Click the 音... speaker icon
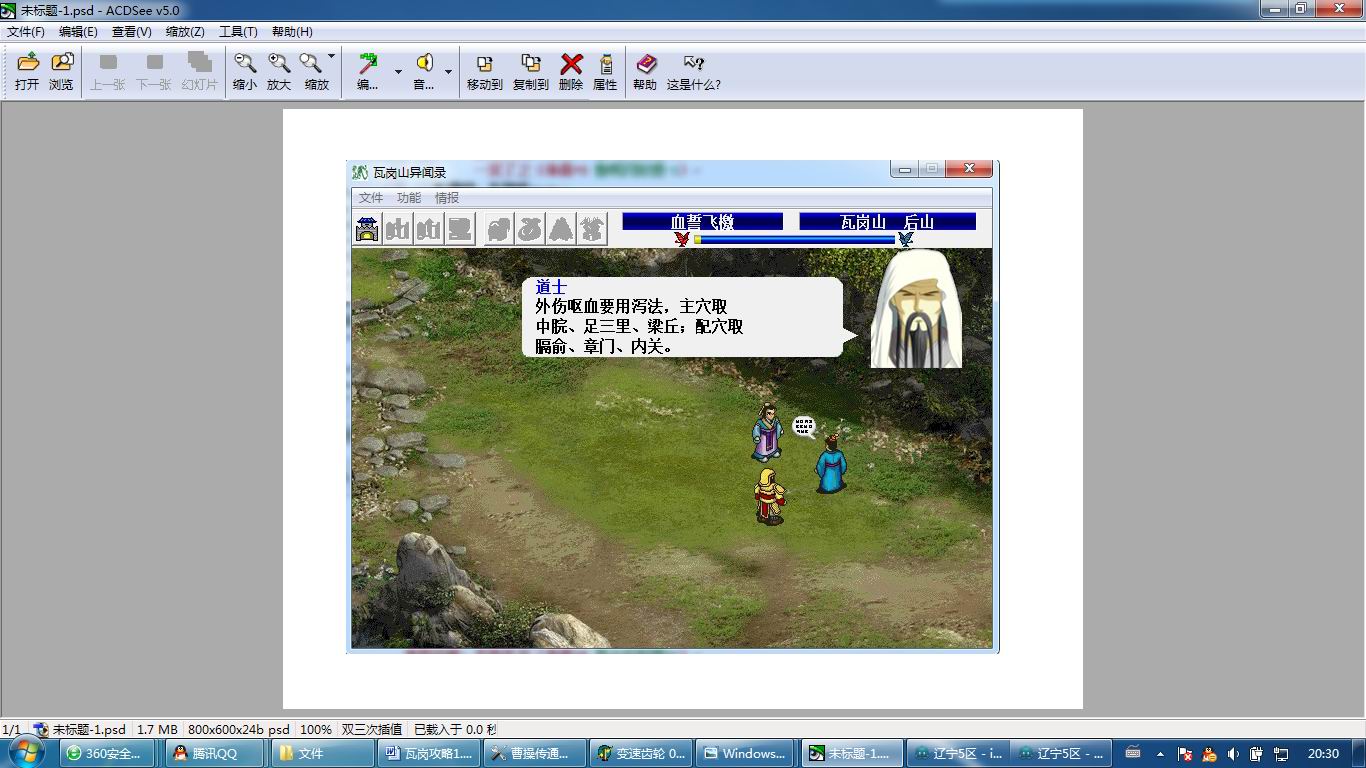This screenshot has width=1366, height=768. pos(424,72)
